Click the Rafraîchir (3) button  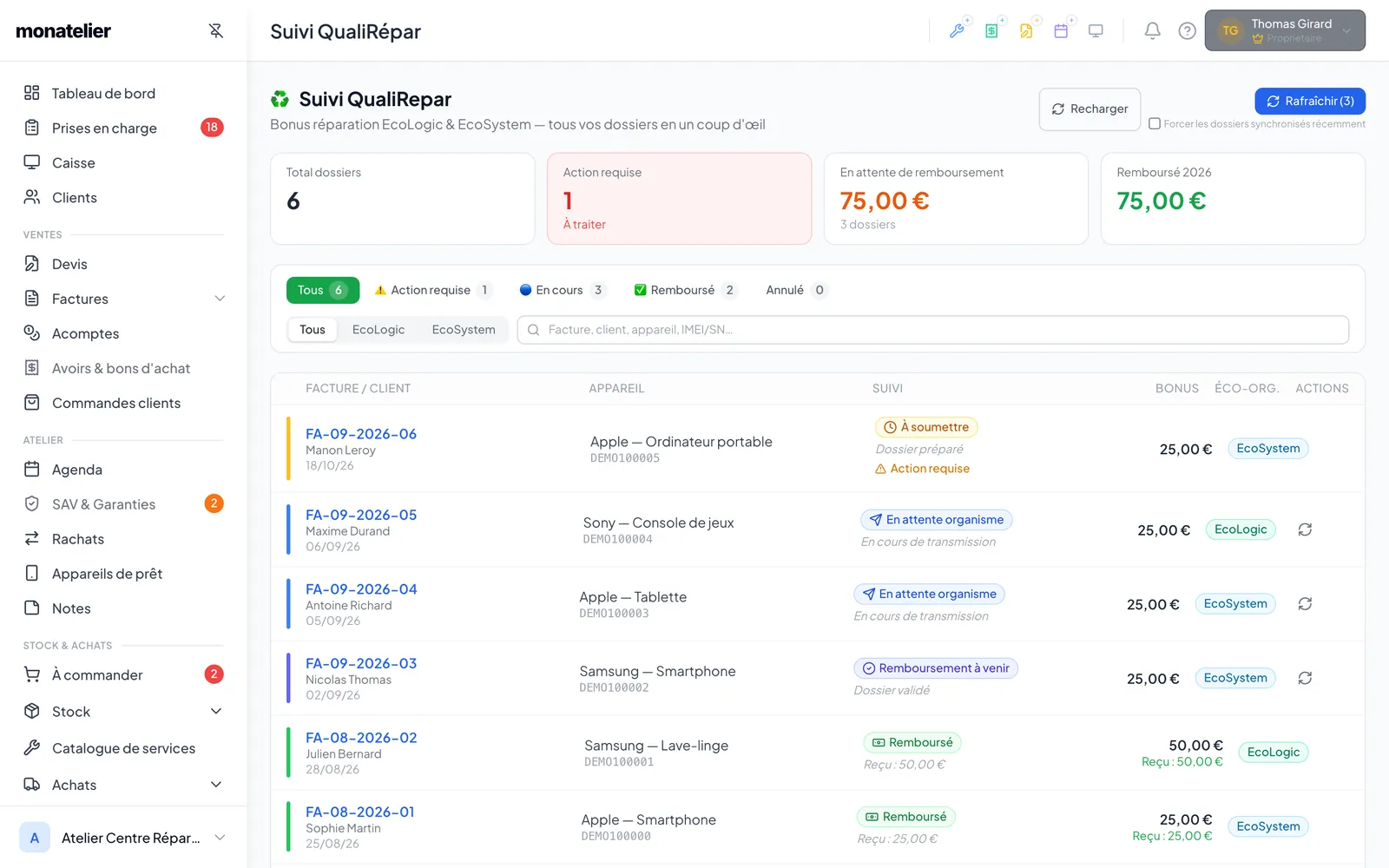[x=1310, y=102]
